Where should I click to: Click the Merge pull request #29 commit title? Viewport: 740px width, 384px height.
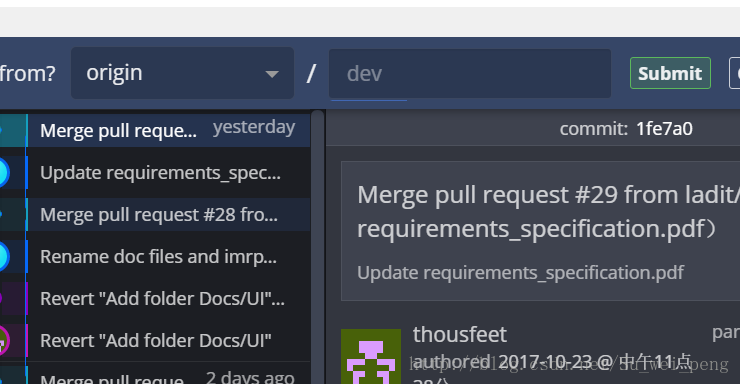tap(548, 211)
